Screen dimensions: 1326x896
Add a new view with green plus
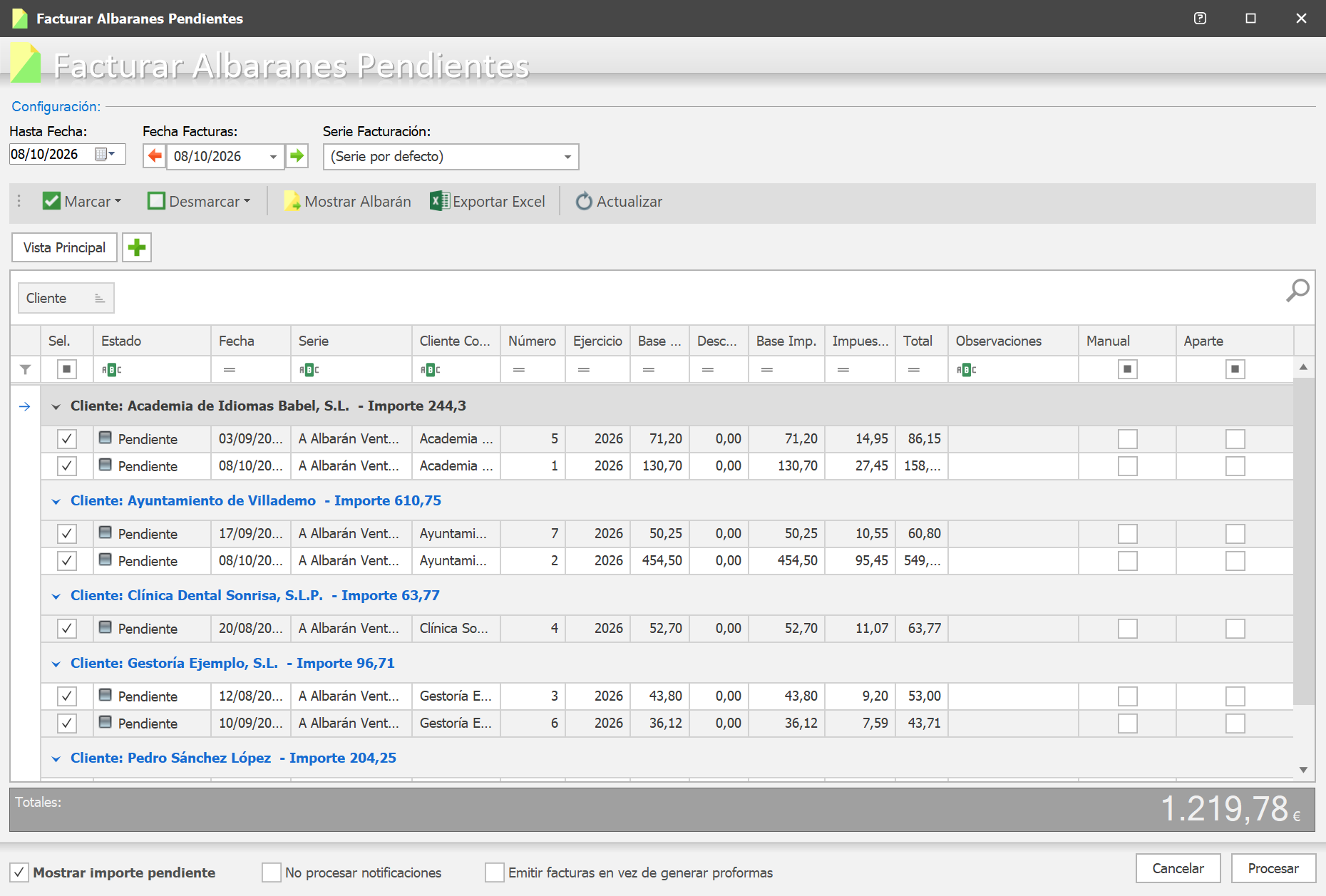tap(137, 247)
